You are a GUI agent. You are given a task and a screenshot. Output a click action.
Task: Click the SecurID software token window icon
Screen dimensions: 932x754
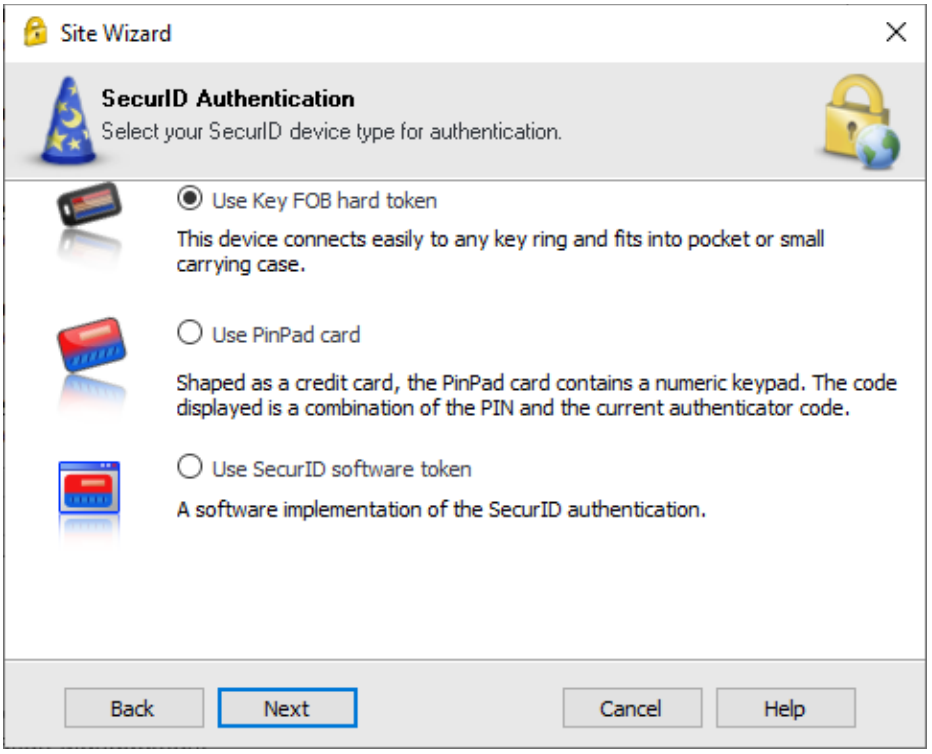click(89, 487)
